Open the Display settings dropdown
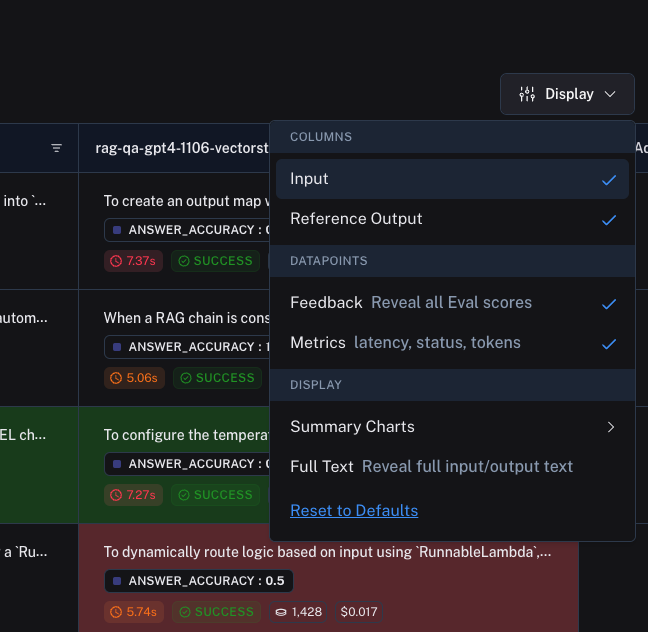Image resolution: width=648 pixels, height=632 pixels. click(x=567, y=94)
